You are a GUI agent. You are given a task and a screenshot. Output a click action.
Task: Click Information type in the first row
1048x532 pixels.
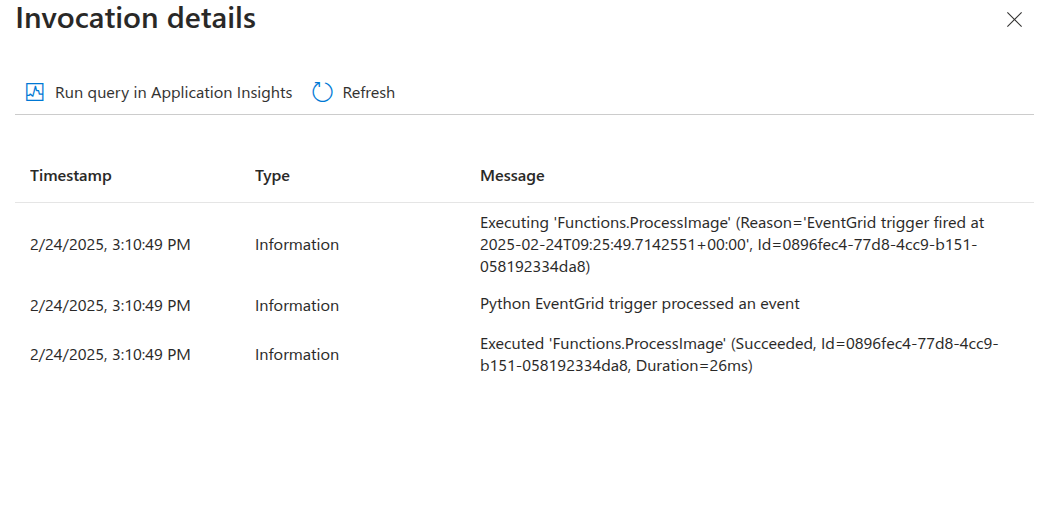296,245
